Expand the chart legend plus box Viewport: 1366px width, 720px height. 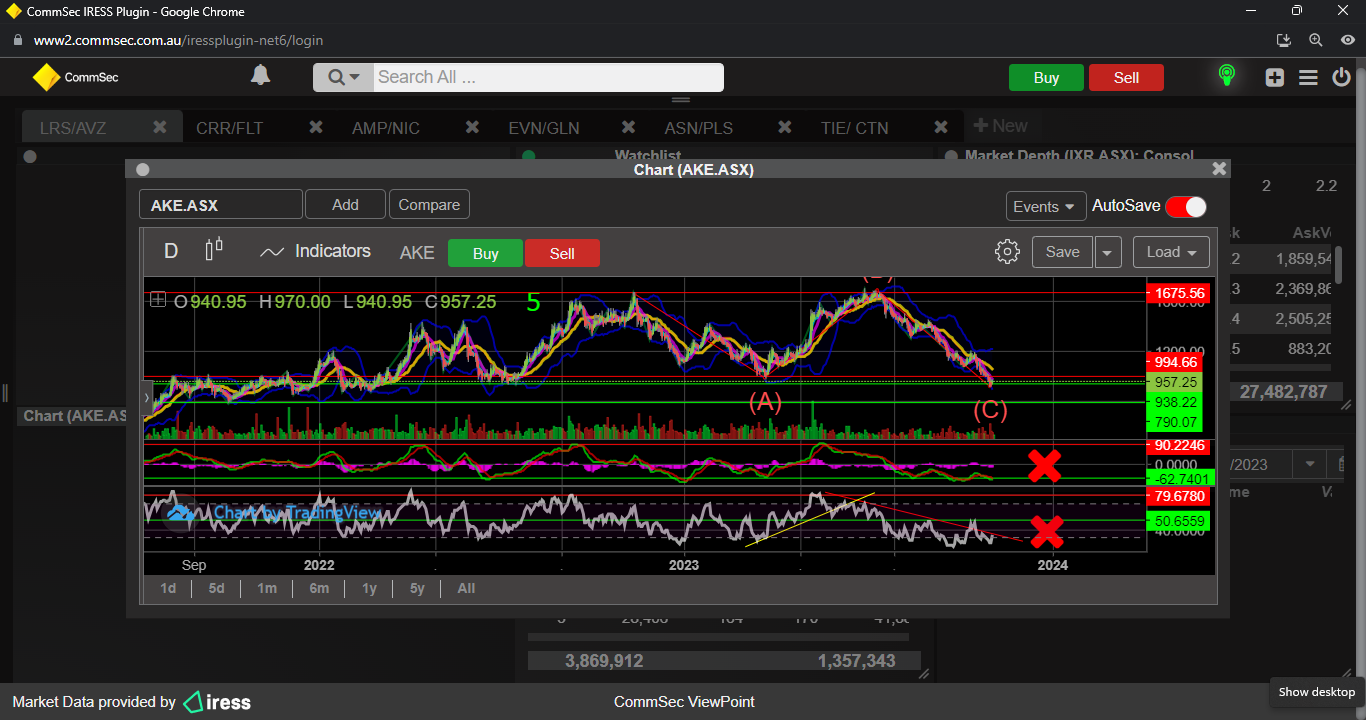pyautogui.click(x=157, y=299)
